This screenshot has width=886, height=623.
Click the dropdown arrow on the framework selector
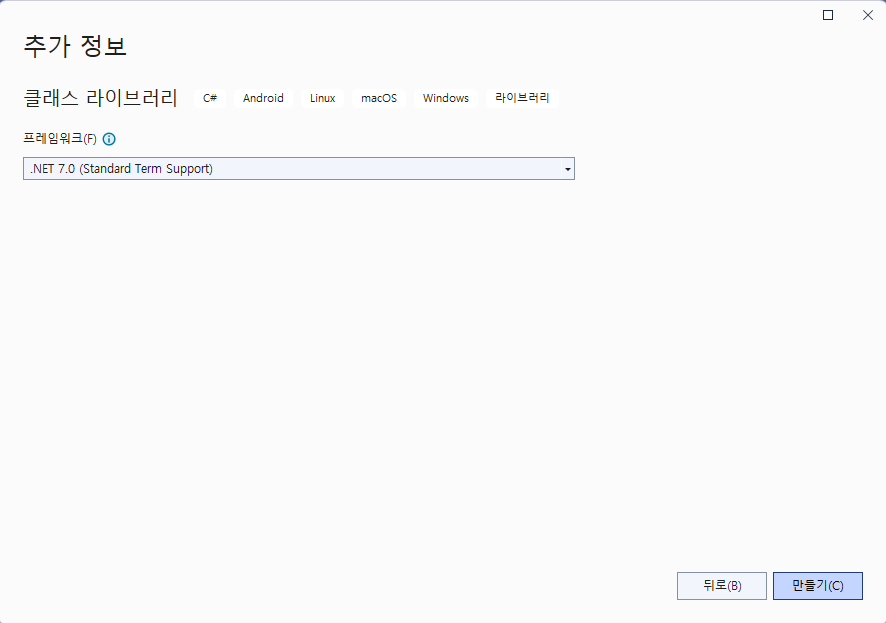point(566,168)
